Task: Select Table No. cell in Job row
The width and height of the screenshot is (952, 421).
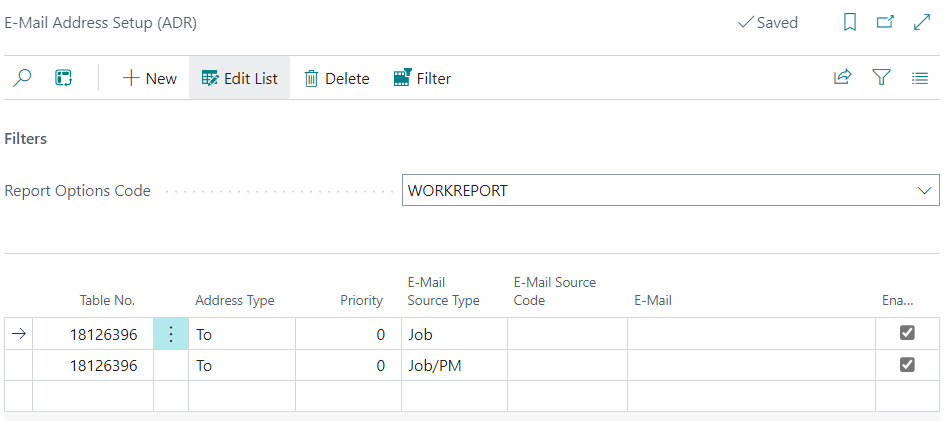Action: coord(93,334)
